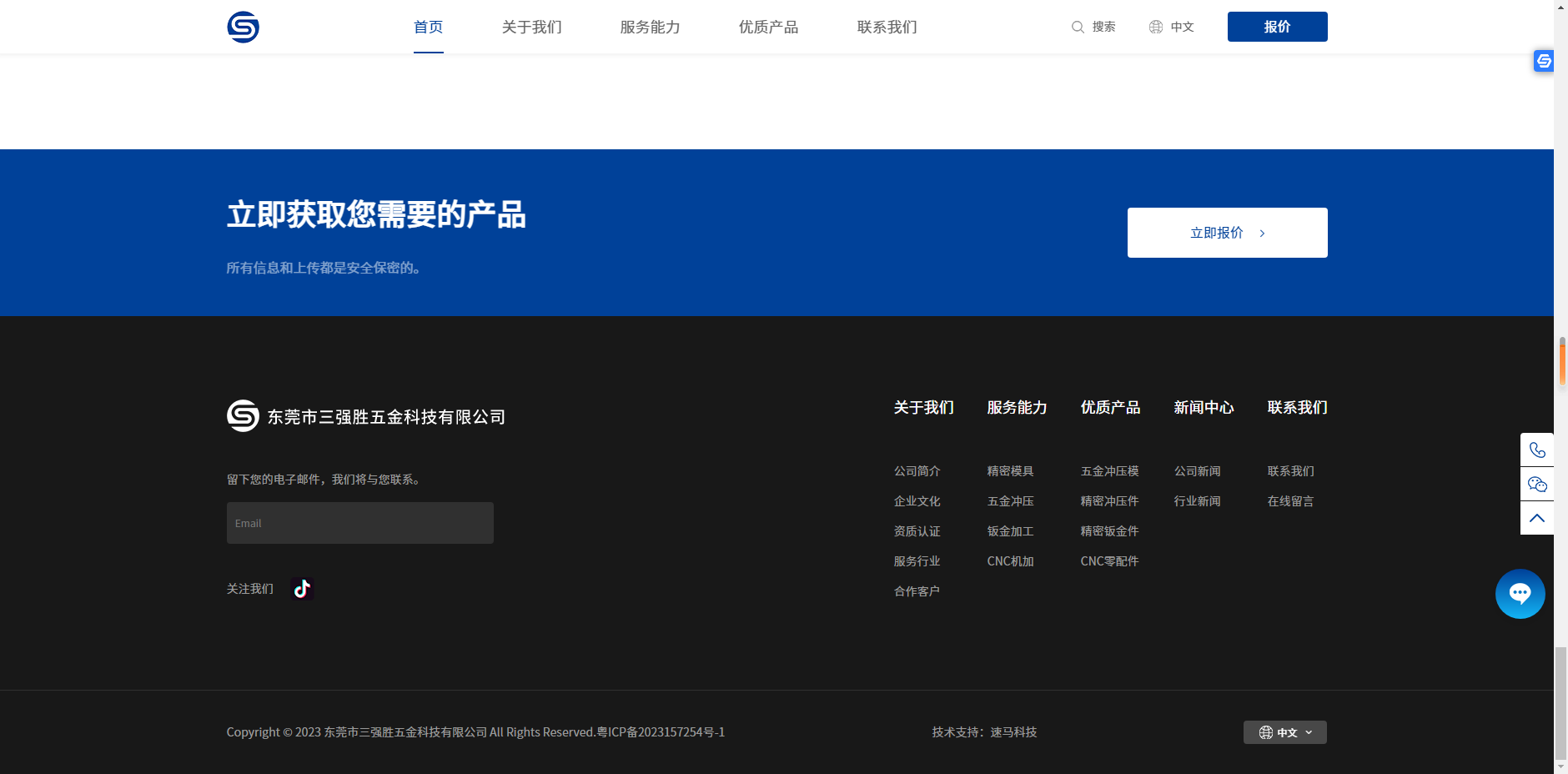Go to 关于我们 in the top navigation
The width and height of the screenshot is (1568, 774).
coord(531,27)
